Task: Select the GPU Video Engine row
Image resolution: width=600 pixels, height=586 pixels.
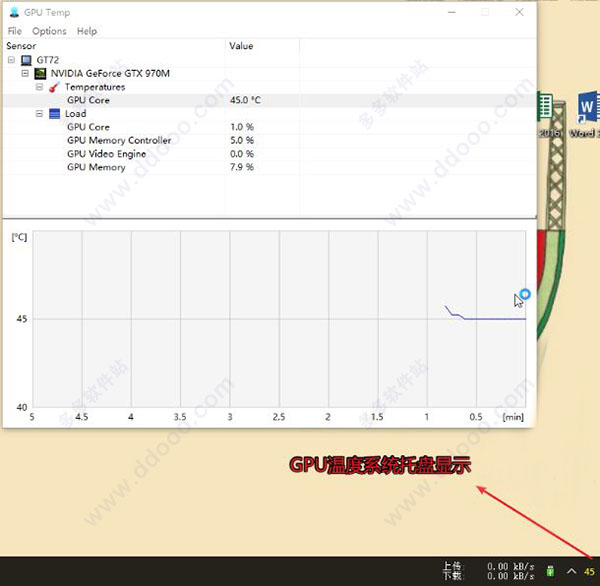Action: pos(269,154)
